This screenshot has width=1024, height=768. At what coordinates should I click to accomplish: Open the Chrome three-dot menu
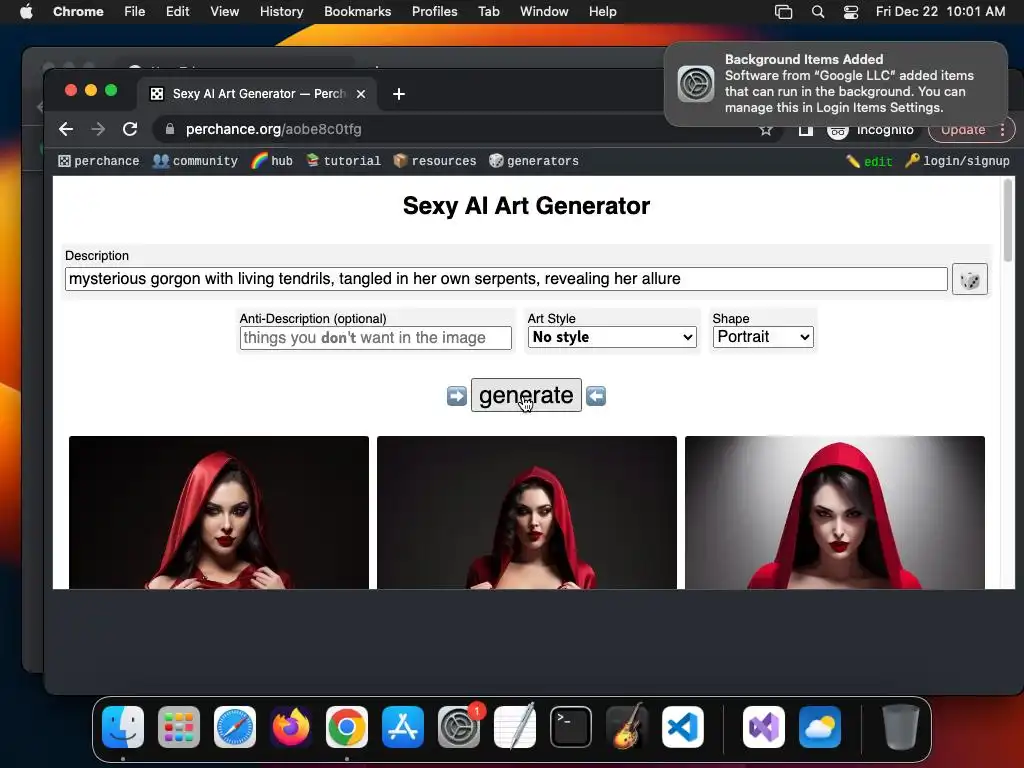point(1002,130)
